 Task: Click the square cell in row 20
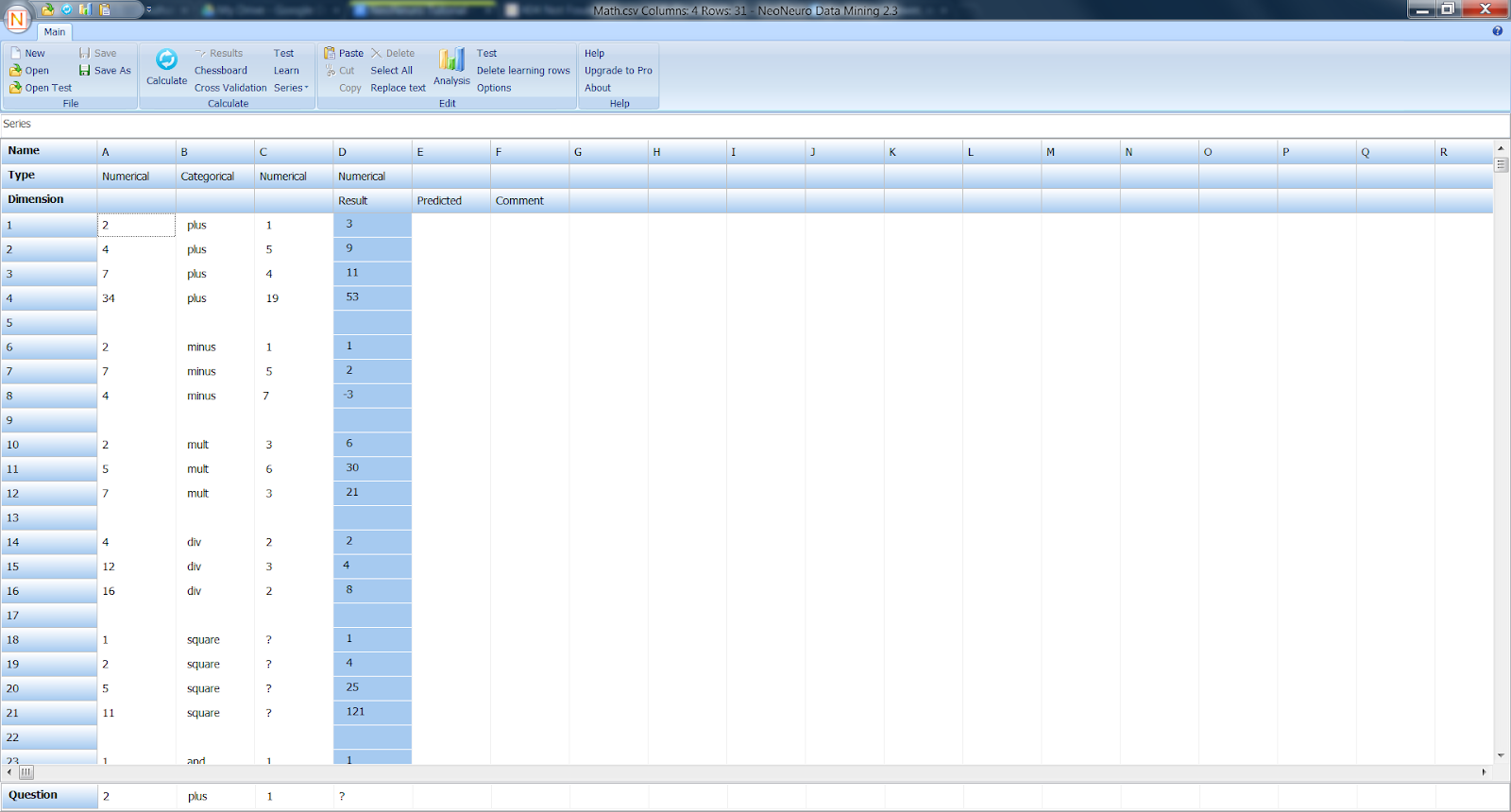214,688
